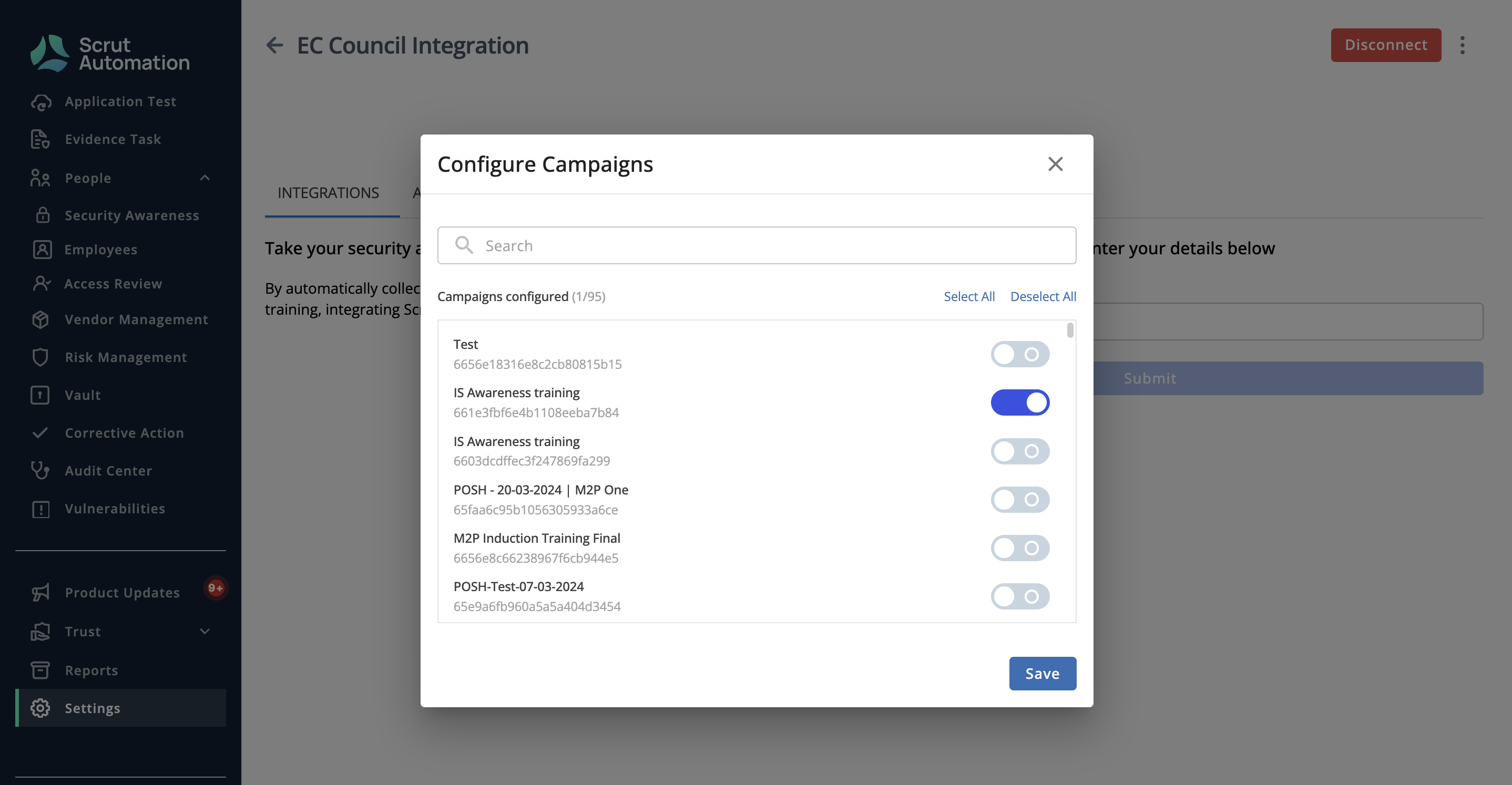Click 'POSH-Test-07-03-2024' campaign name
The image size is (1512, 785).
pos(518,586)
